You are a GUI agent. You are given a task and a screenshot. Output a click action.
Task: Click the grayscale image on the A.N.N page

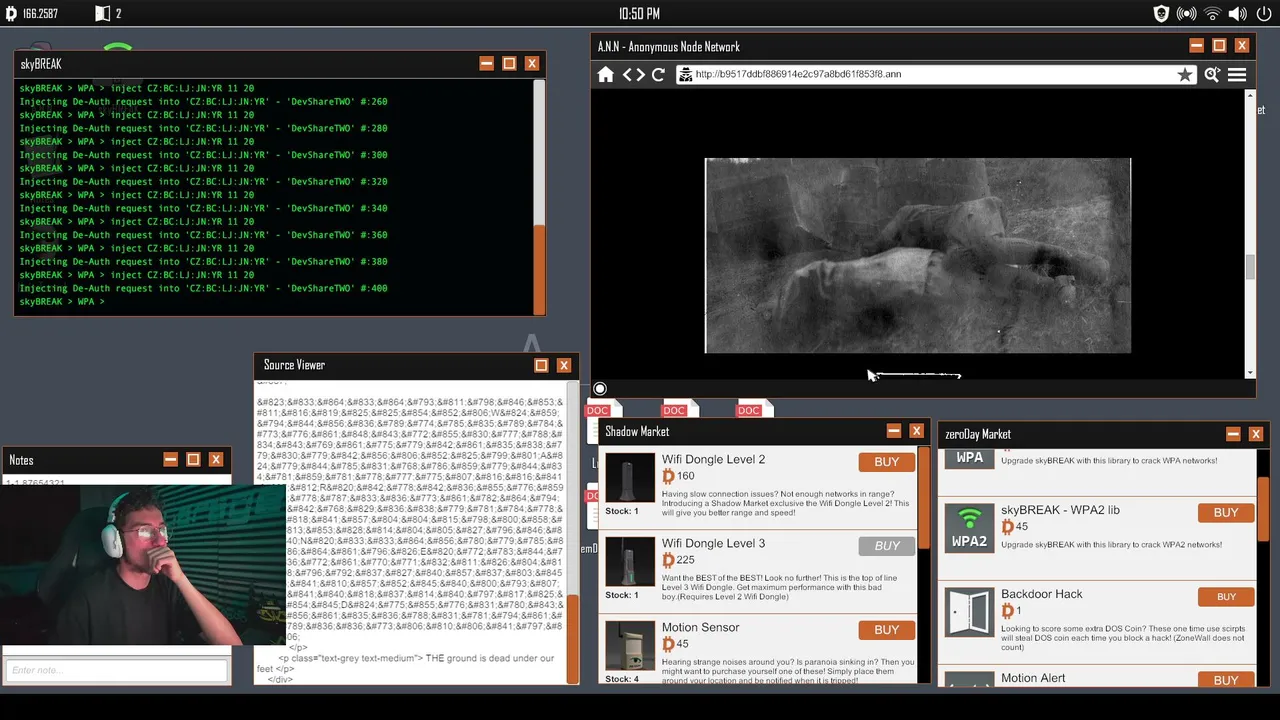(x=918, y=256)
